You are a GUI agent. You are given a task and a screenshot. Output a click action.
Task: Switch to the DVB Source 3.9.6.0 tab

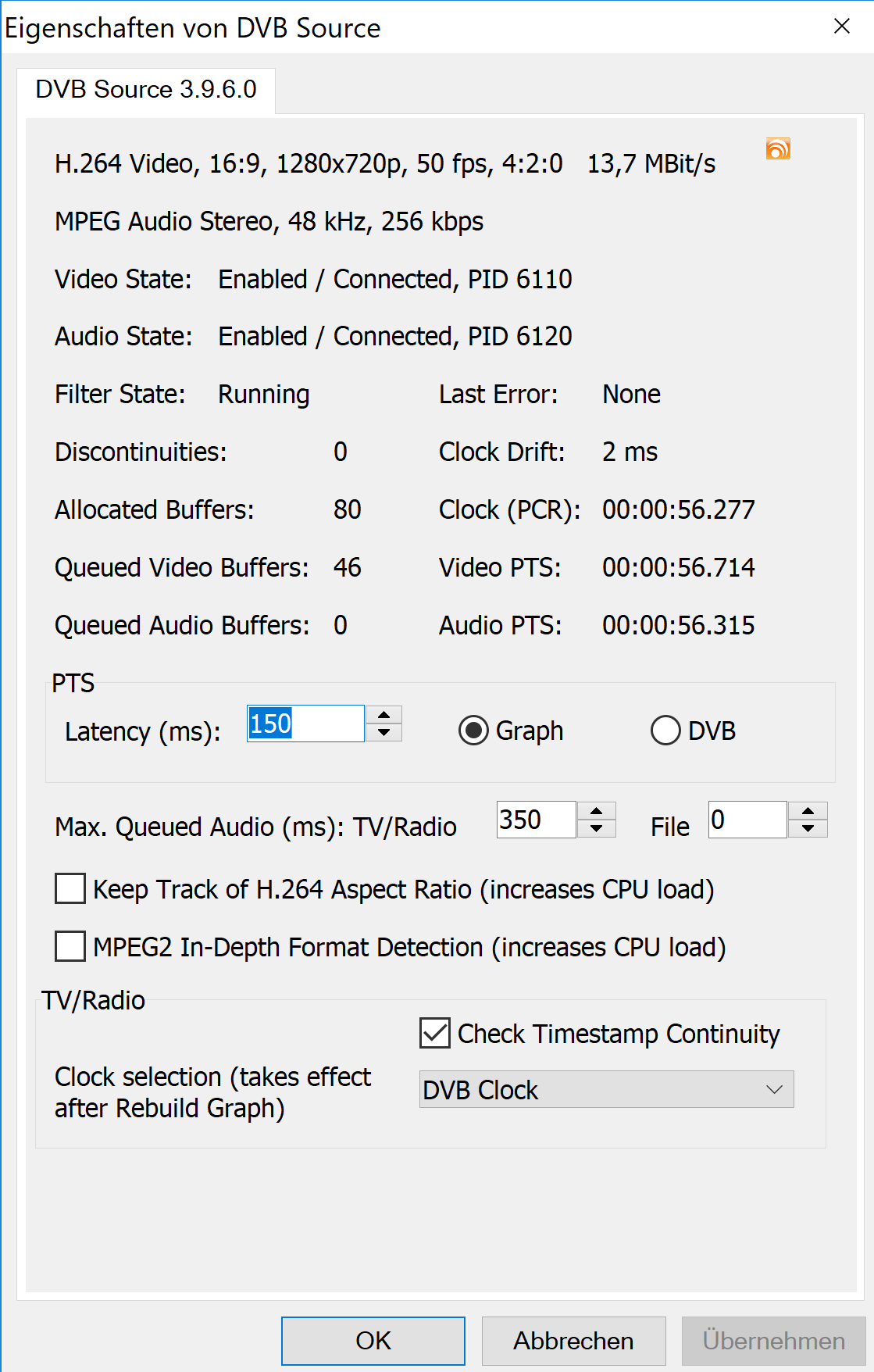click(146, 90)
